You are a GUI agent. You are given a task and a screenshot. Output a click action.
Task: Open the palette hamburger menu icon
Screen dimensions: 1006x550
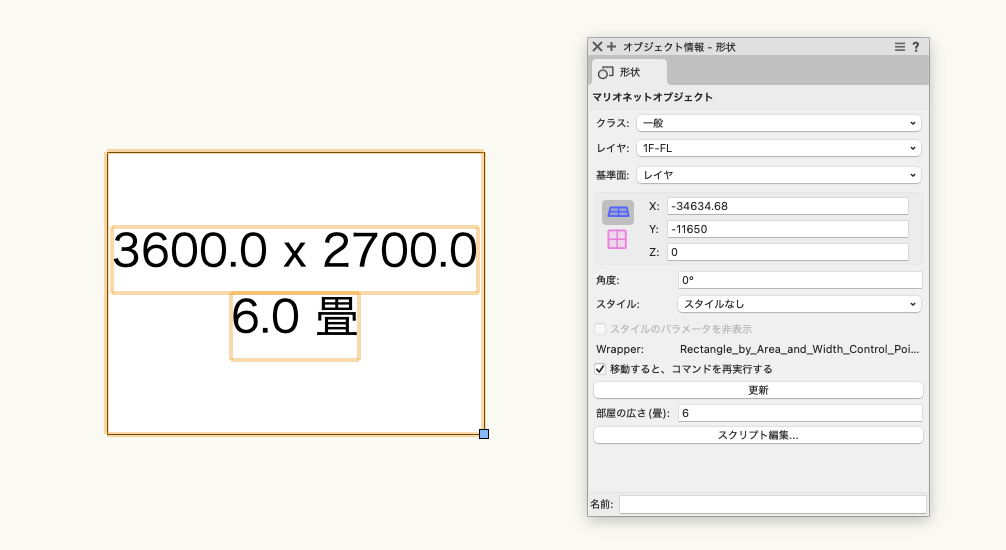pyautogui.click(x=900, y=47)
